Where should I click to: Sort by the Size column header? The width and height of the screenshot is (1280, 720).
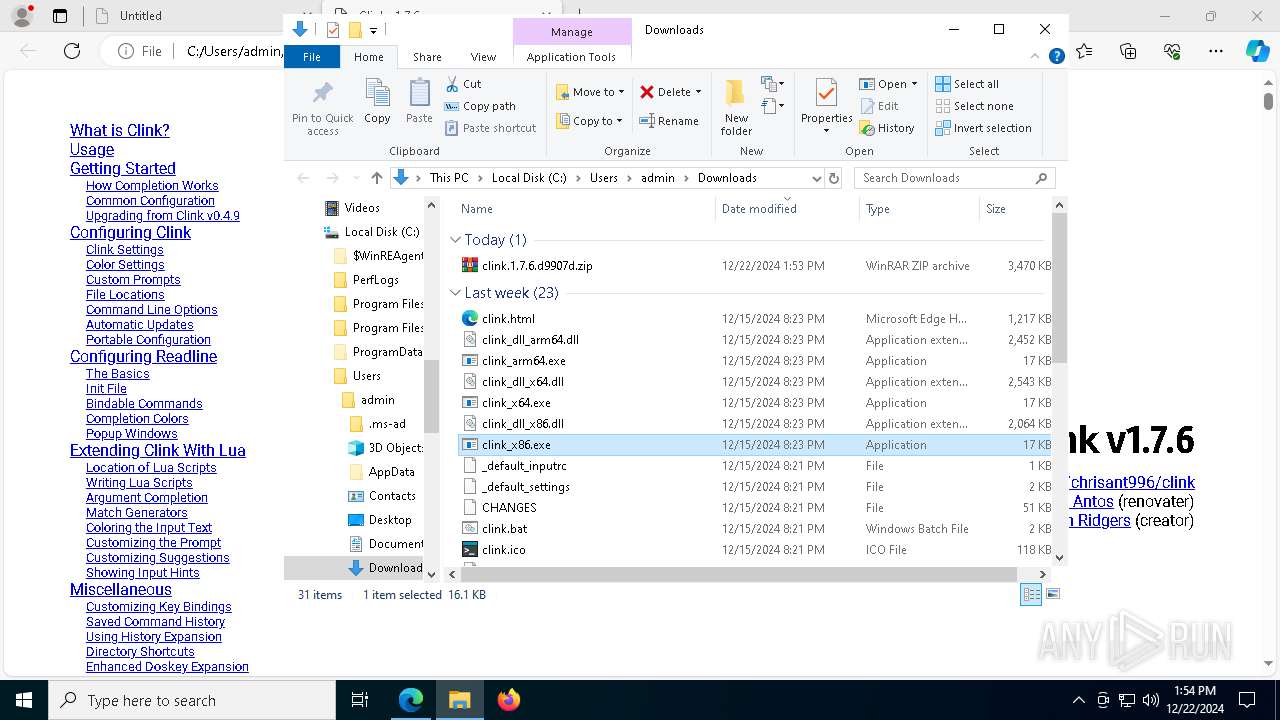point(1014,209)
